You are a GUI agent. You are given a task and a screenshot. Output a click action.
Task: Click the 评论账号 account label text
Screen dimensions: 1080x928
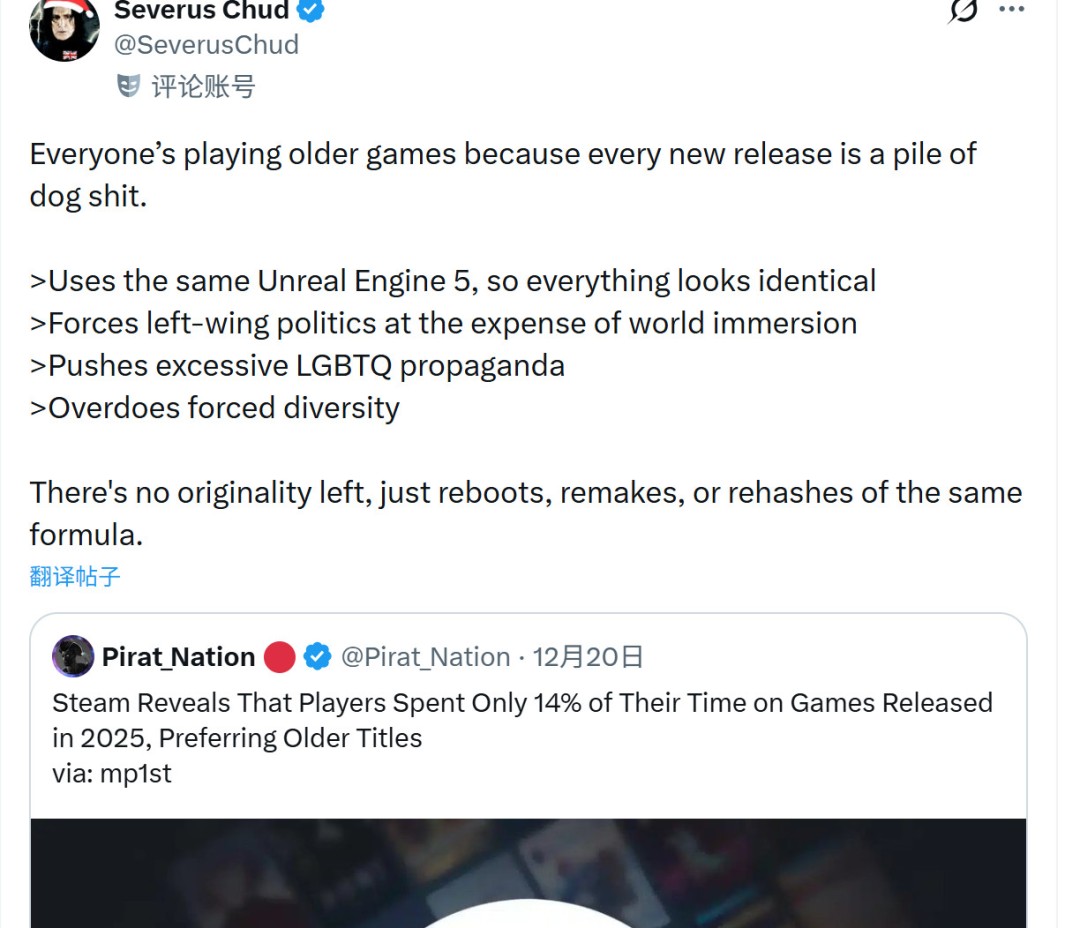(203, 86)
